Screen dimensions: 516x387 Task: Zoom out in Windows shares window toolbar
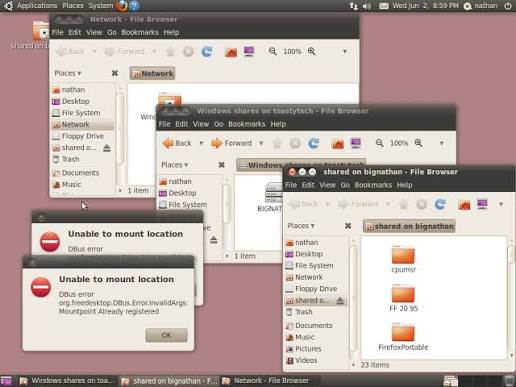[379, 143]
